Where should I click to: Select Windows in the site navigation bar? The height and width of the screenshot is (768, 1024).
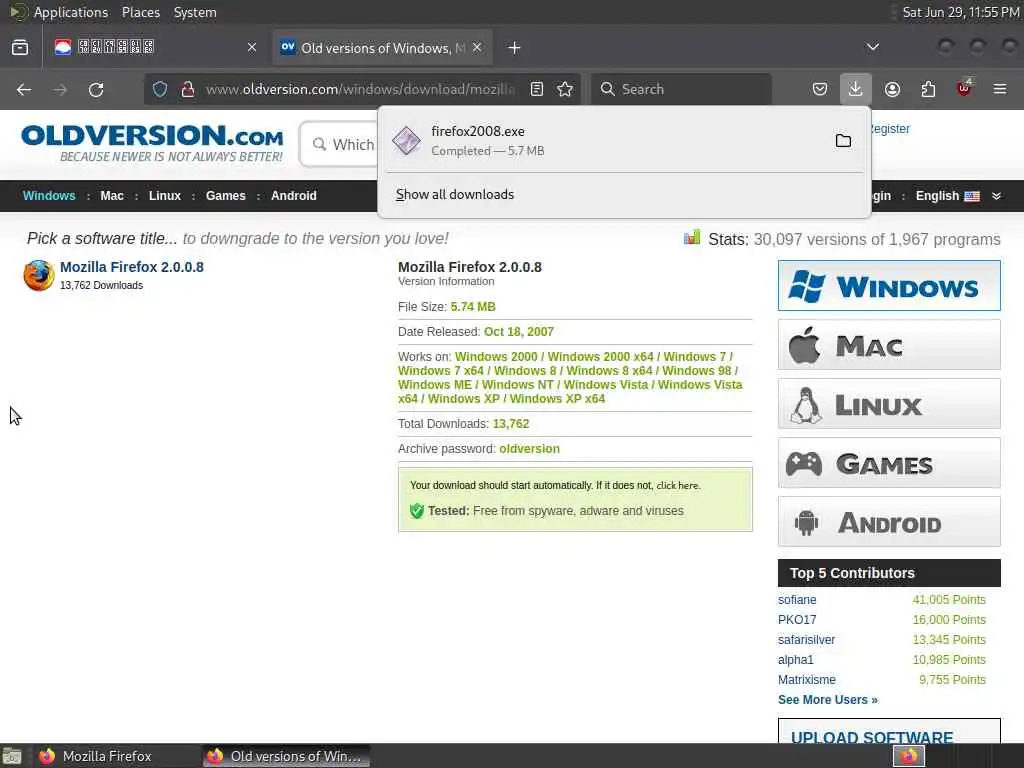click(x=49, y=196)
